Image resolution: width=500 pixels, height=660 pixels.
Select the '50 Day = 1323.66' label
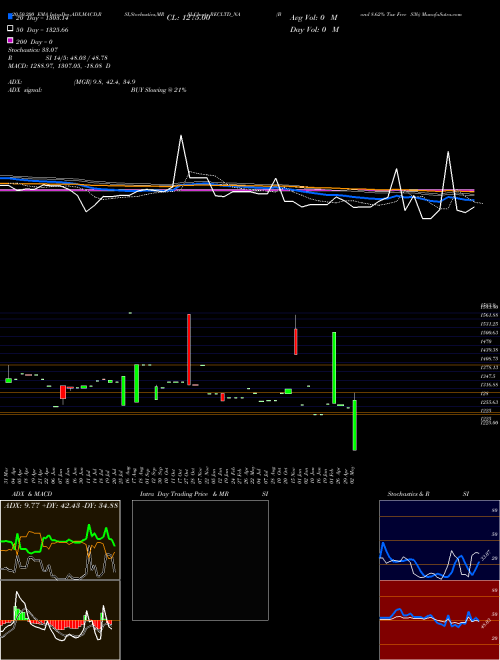(x=42, y=30)
